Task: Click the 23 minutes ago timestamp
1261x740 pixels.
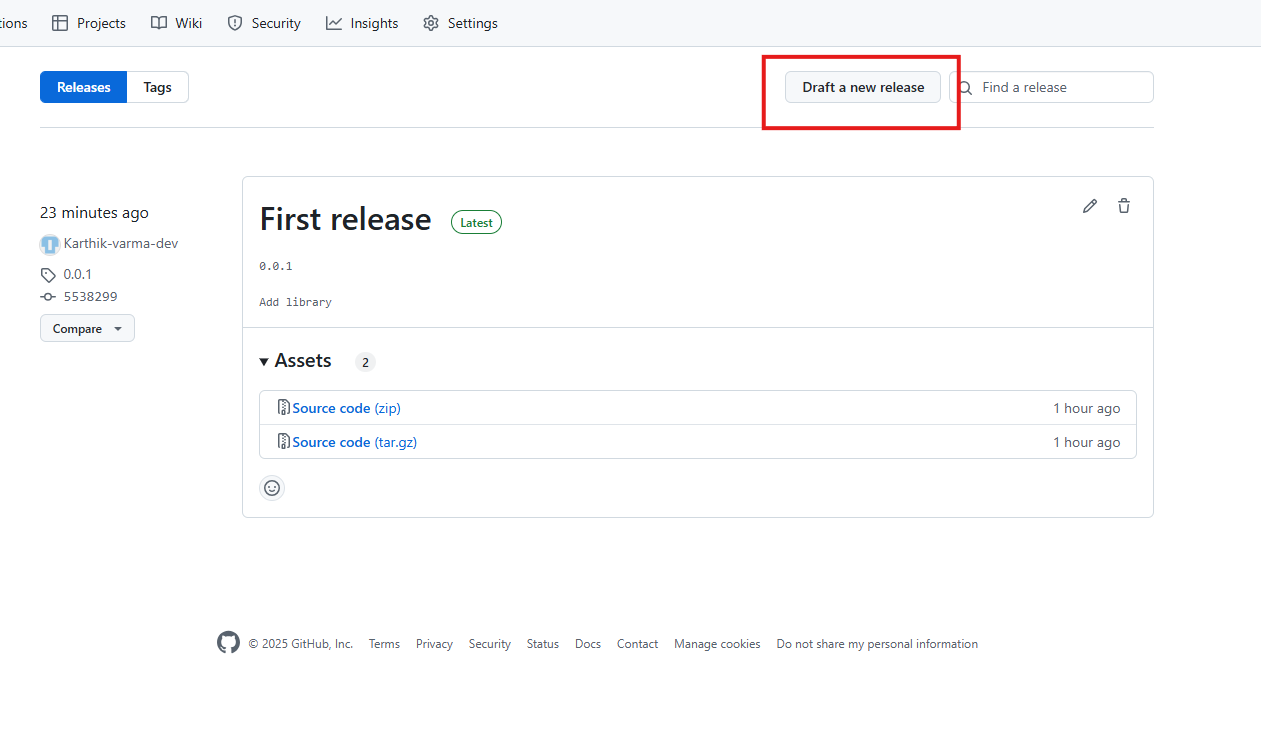Action: pos(94,213)
